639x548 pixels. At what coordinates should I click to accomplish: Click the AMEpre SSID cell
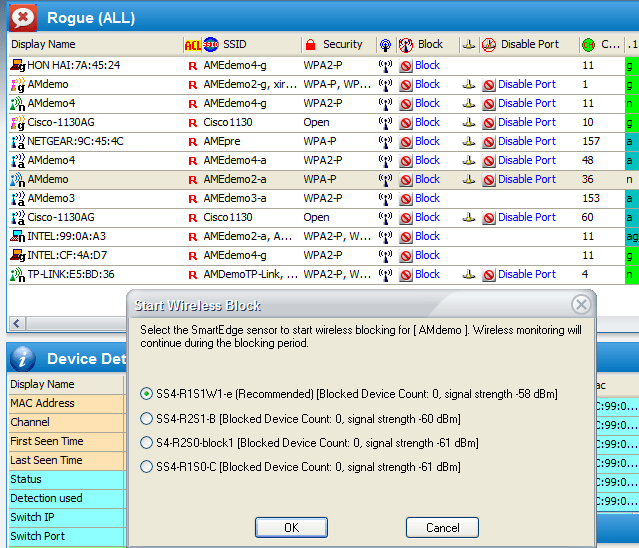point(222,141)
